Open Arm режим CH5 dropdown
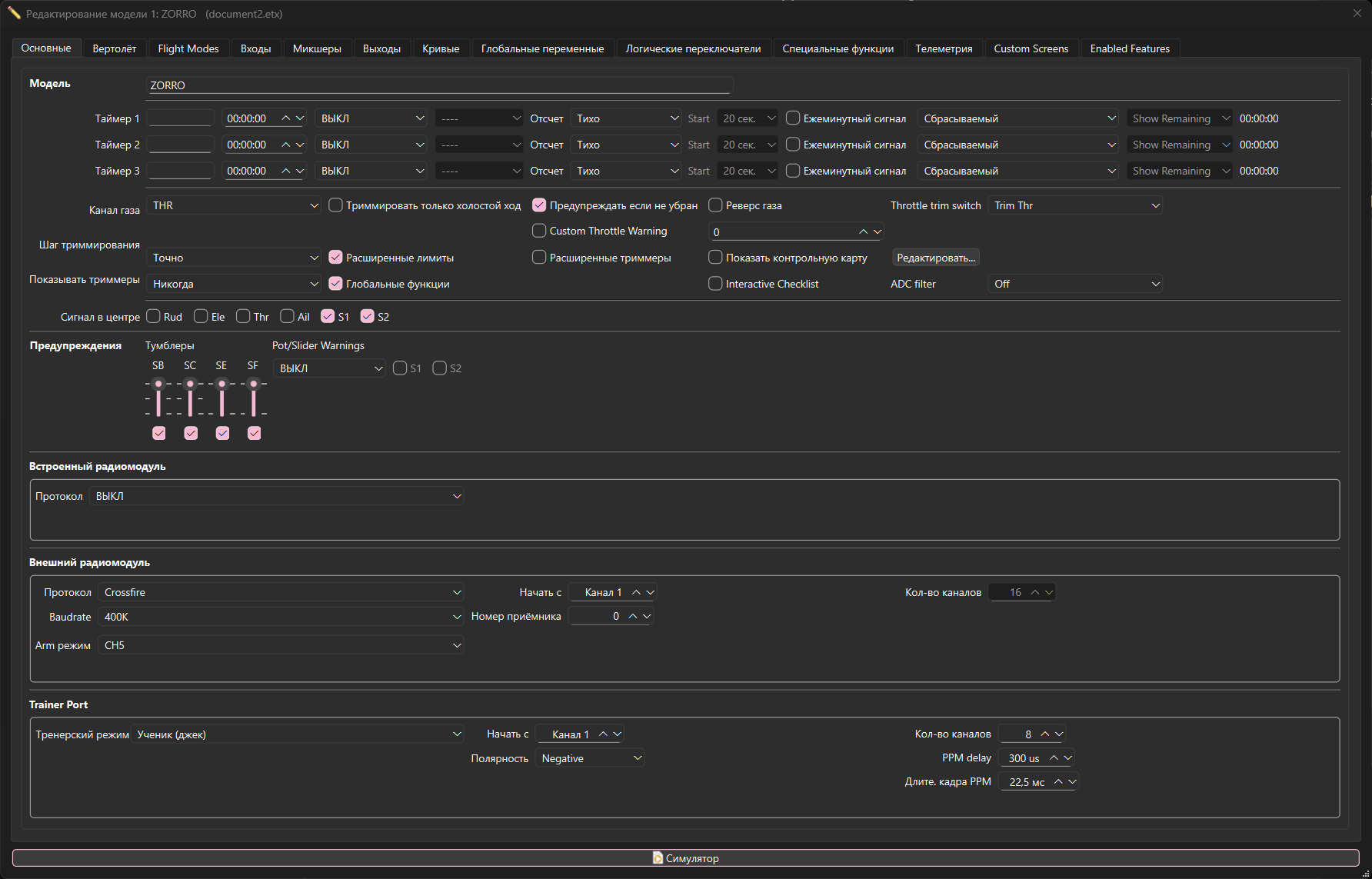 [281, 645]
